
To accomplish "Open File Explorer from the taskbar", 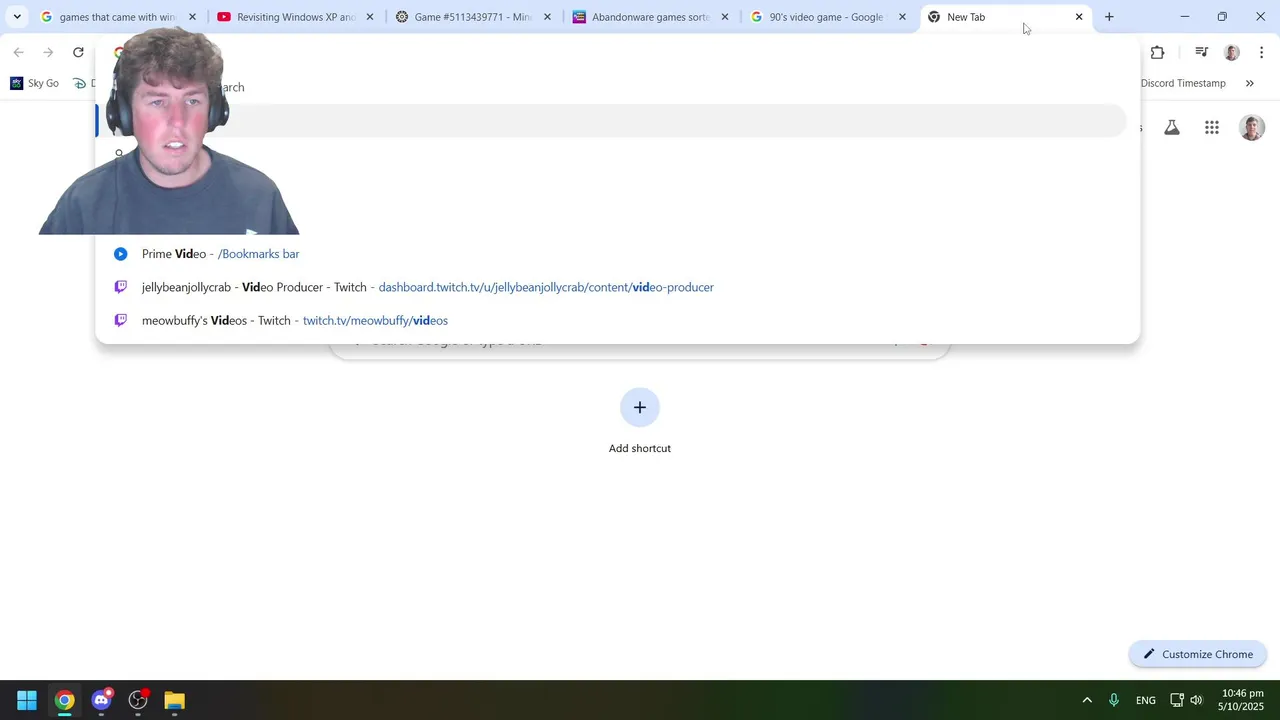I will [x=175, y=700].
